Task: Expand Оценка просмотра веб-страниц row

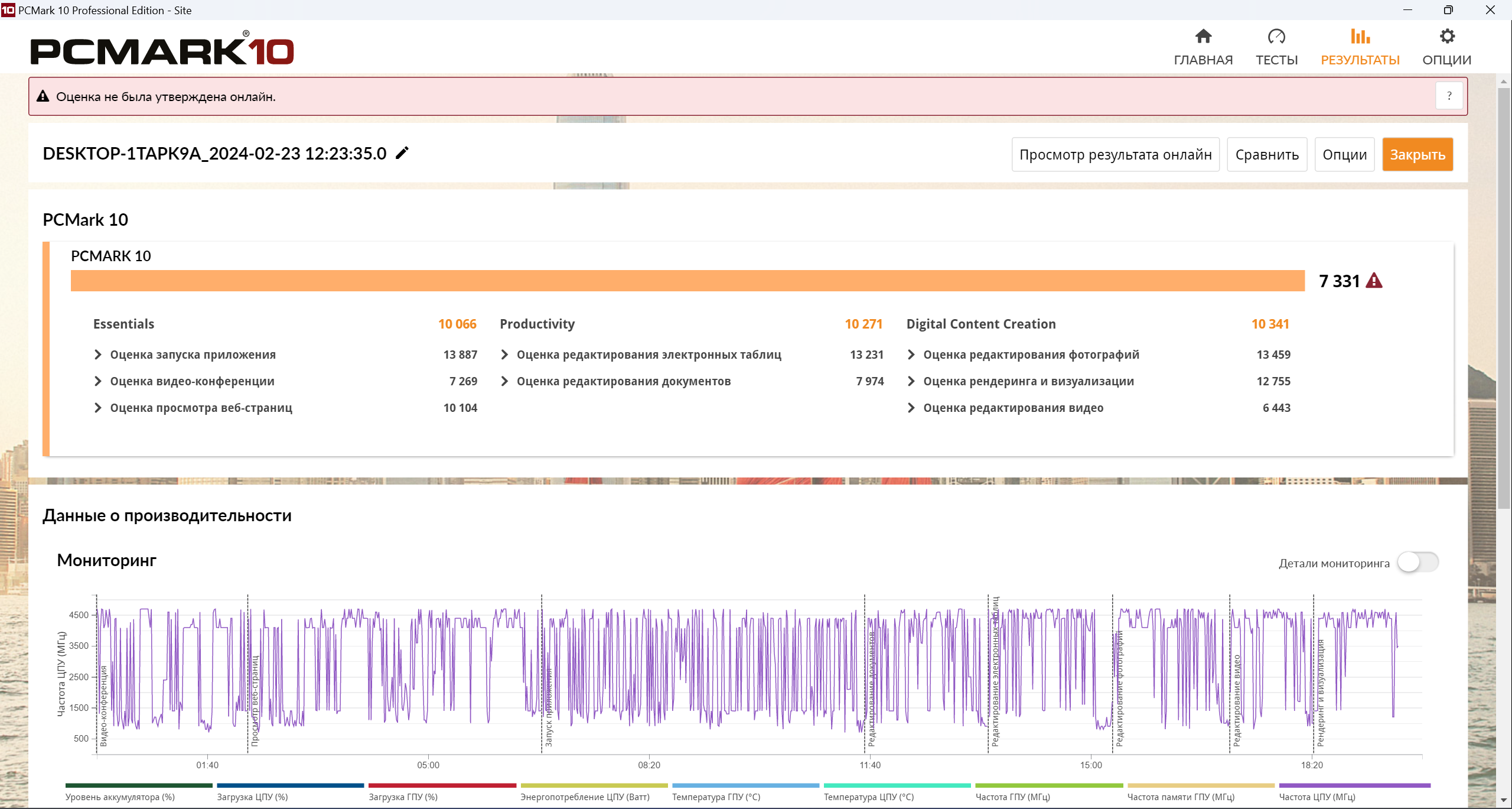Action: [98, 408]
